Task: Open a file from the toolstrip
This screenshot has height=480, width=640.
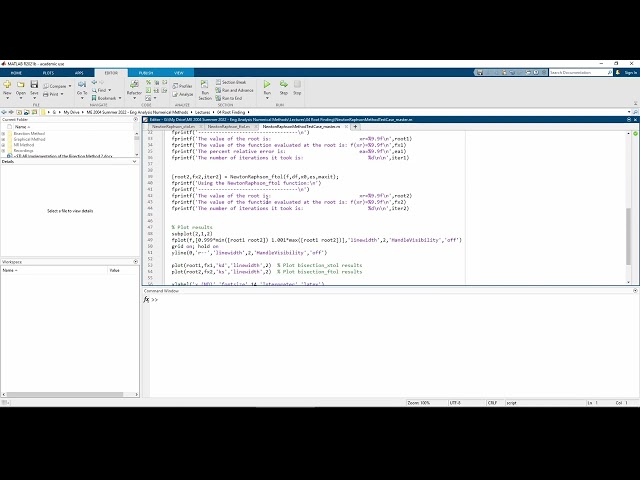Action: [x=20, y=87]
